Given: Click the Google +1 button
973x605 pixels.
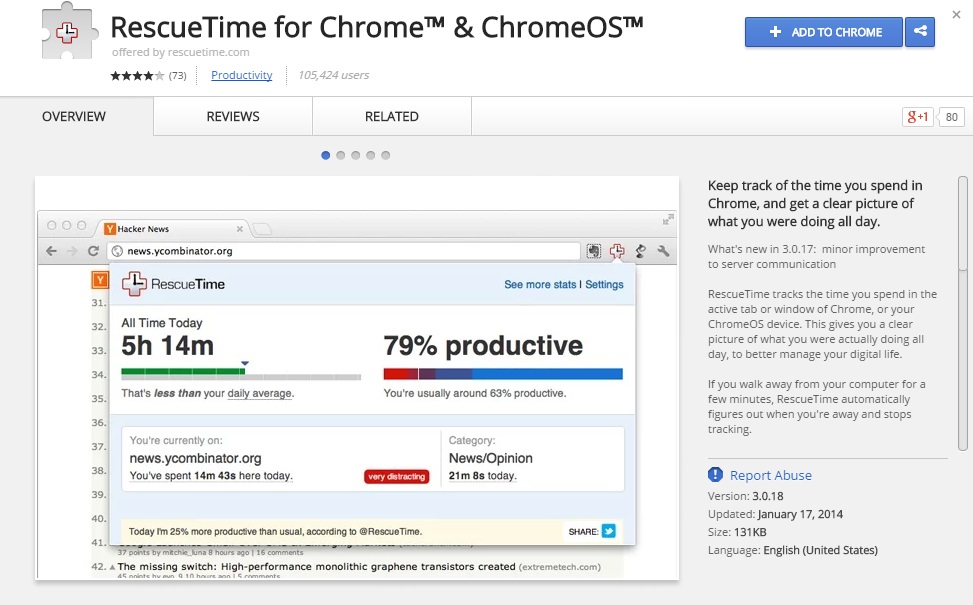Looking at the screenshot, I should click(918, 117).
